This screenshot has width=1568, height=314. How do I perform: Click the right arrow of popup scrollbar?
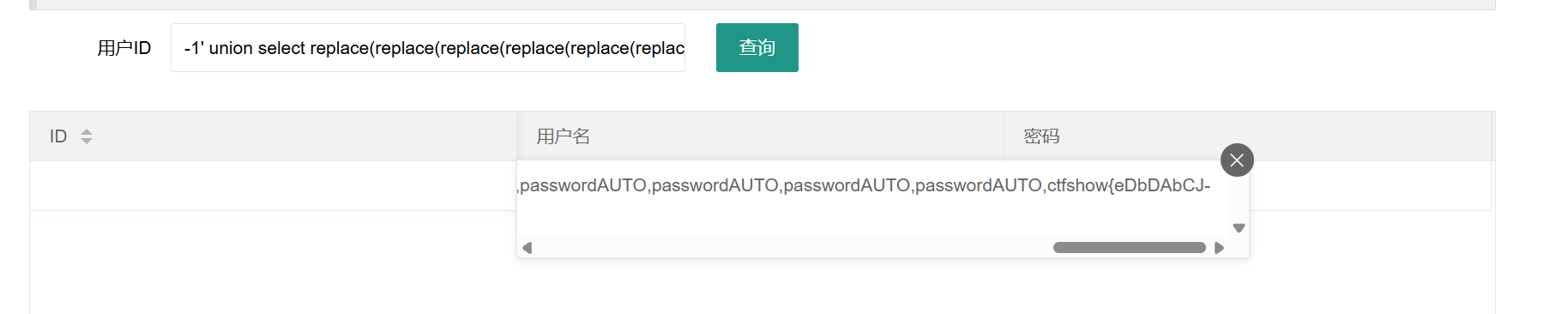click(1219, 248)
